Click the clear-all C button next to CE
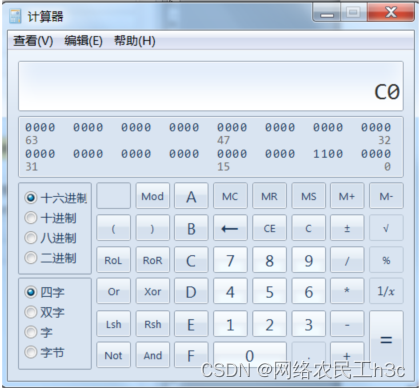 tap(308, 228)
